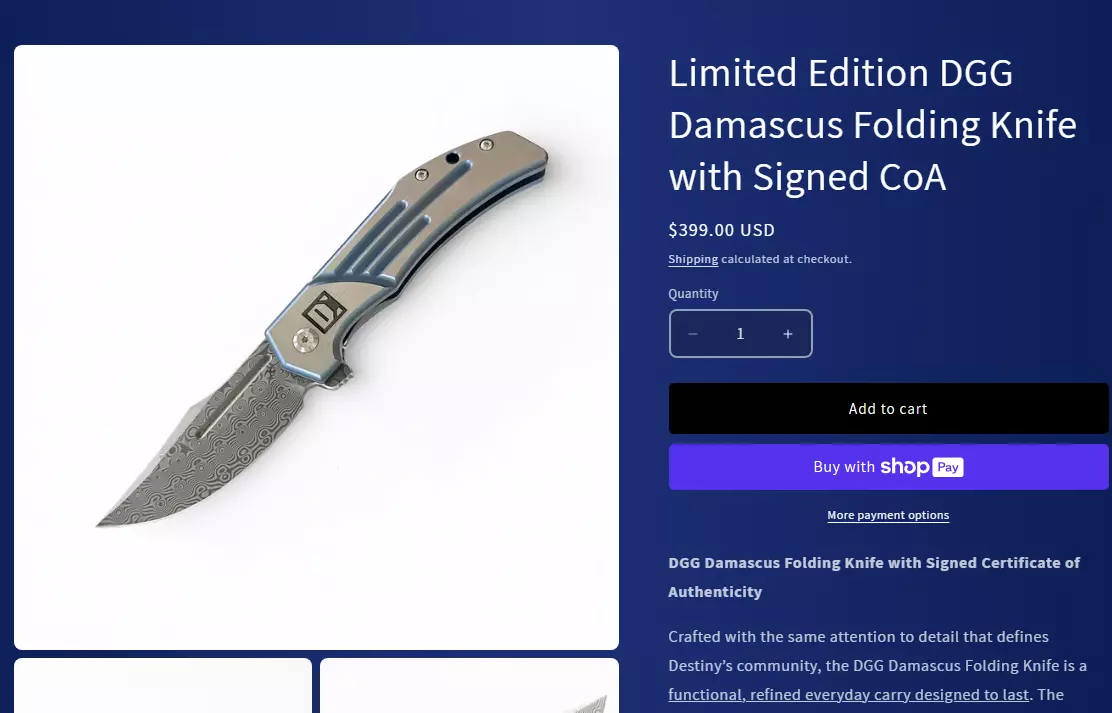
Task: Open More payment options
Action: click(x=888, y=515)
